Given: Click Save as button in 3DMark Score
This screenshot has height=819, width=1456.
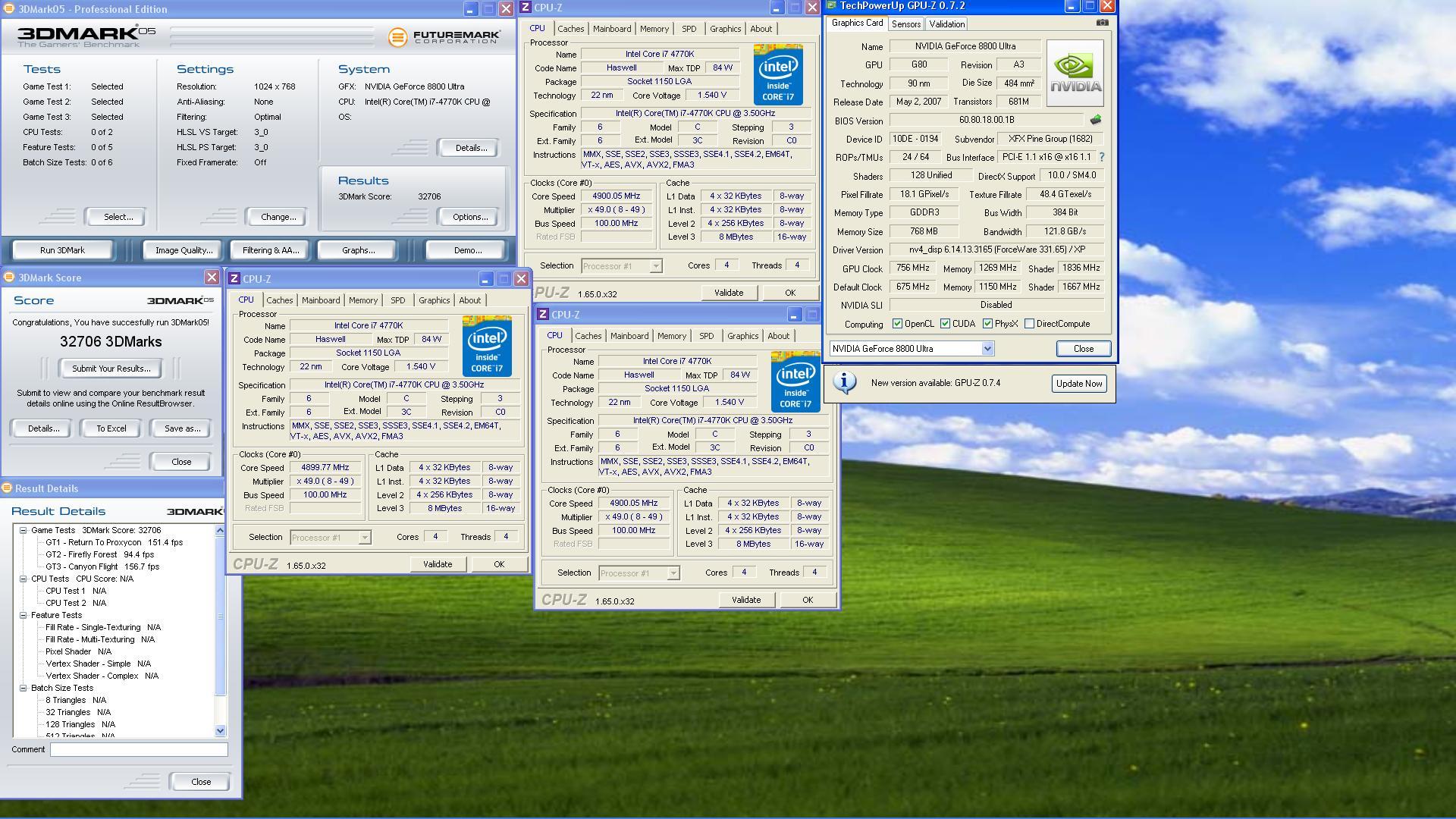Looking at the screenshot, I should point(182,428).
